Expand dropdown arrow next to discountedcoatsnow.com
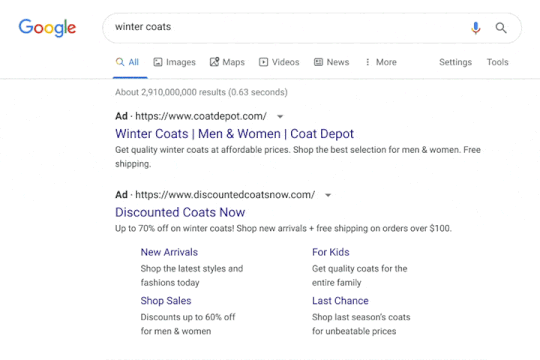540x360 pixels. pos(328,195)
